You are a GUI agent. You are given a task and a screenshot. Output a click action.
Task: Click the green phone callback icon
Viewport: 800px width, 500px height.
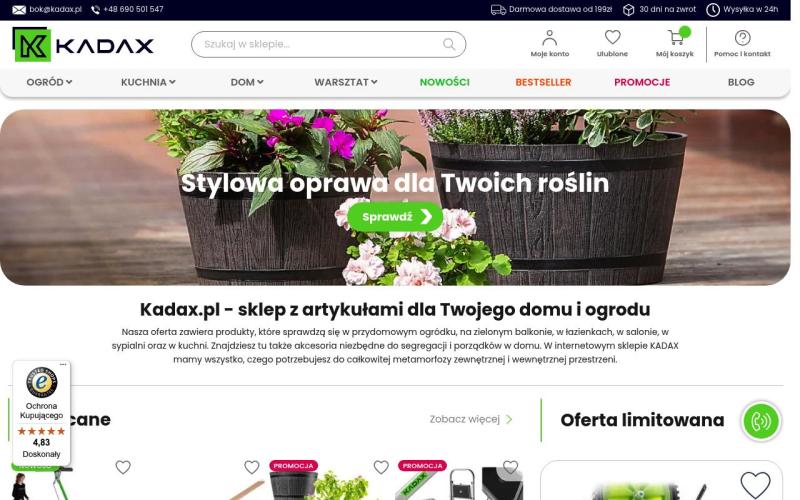tap(761, 421)
